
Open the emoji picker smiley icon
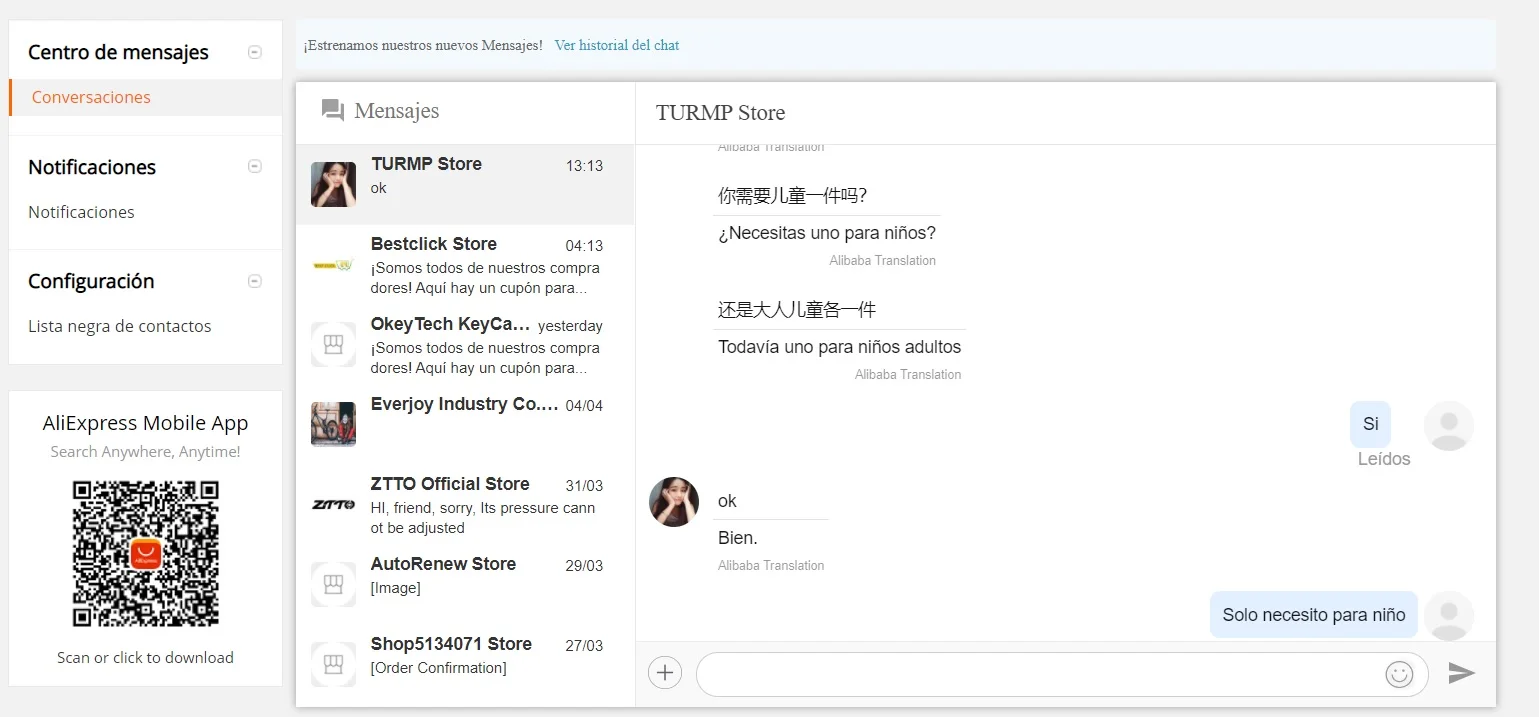point(1399,674)
